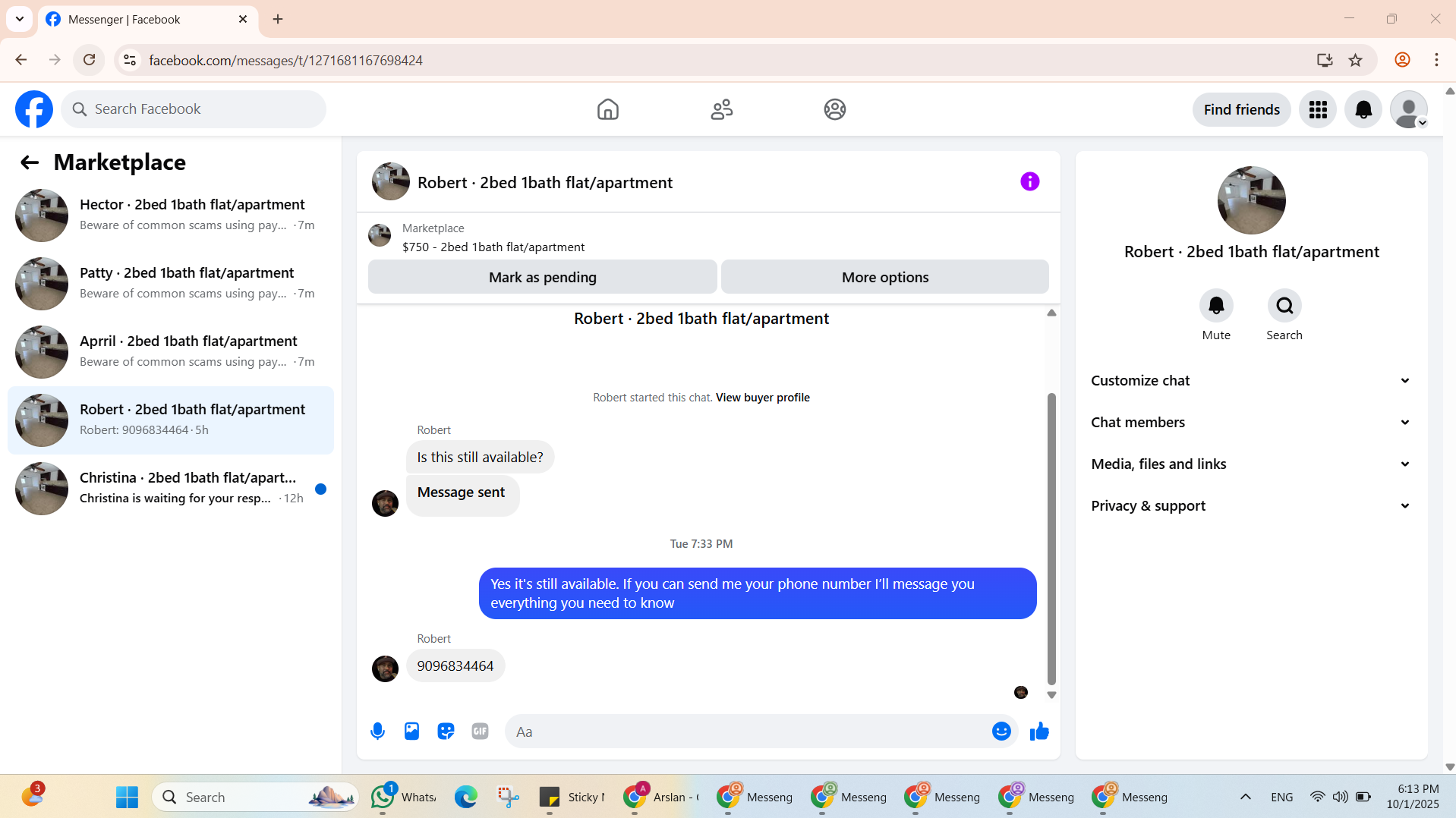Open the Snipping Tool taskbar icon
Image resolution: width=1456 pixels, height=818 pixels.
click(508, 798)
